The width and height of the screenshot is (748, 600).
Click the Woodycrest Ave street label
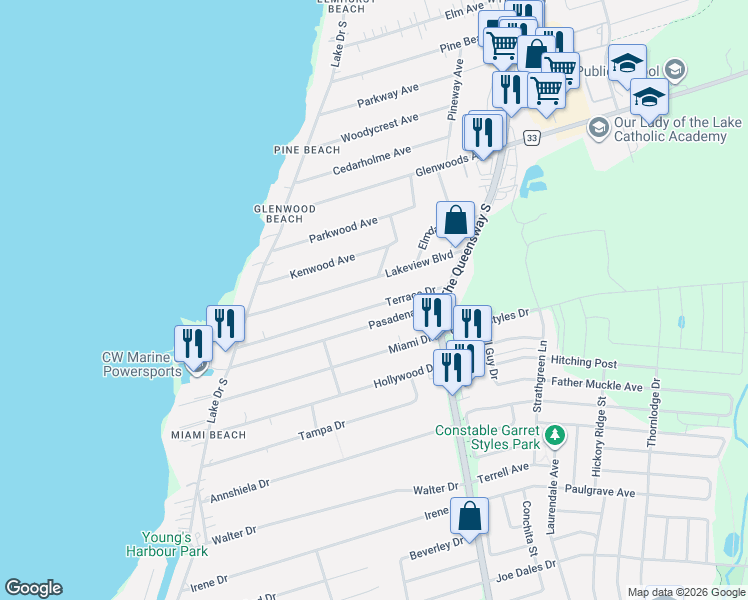coord(380,128)
